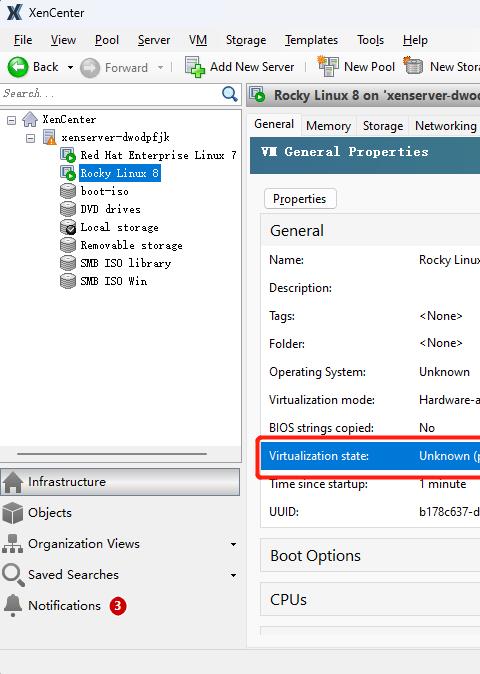Open the Saved Searches dropdown arrow

[233, 575]
